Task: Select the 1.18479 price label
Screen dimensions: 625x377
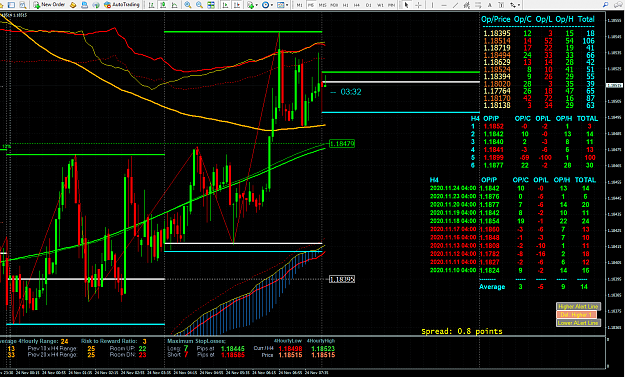Action: 342,143
